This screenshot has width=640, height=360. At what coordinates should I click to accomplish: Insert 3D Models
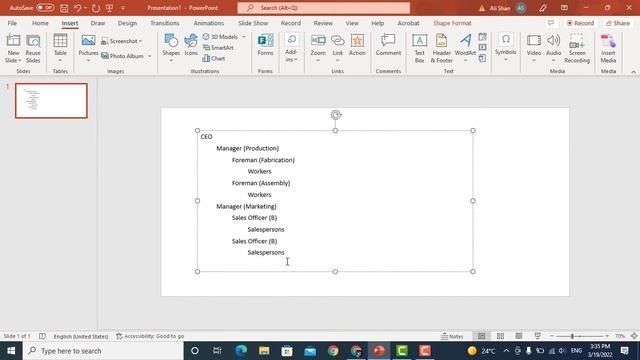tap(220, 37)
